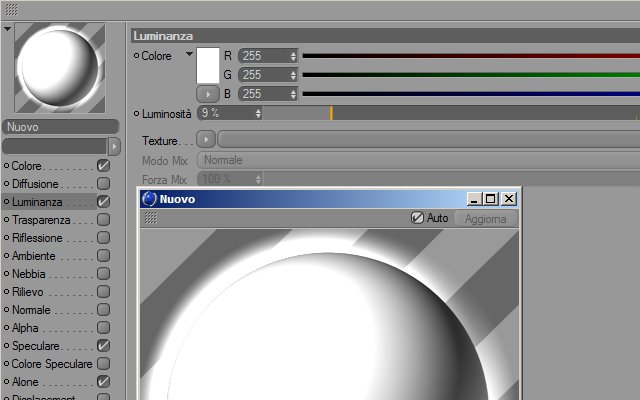This screenshot has height=400, width=640.
Task: Click the B value stepper arrows
Action: click(293, 94)
